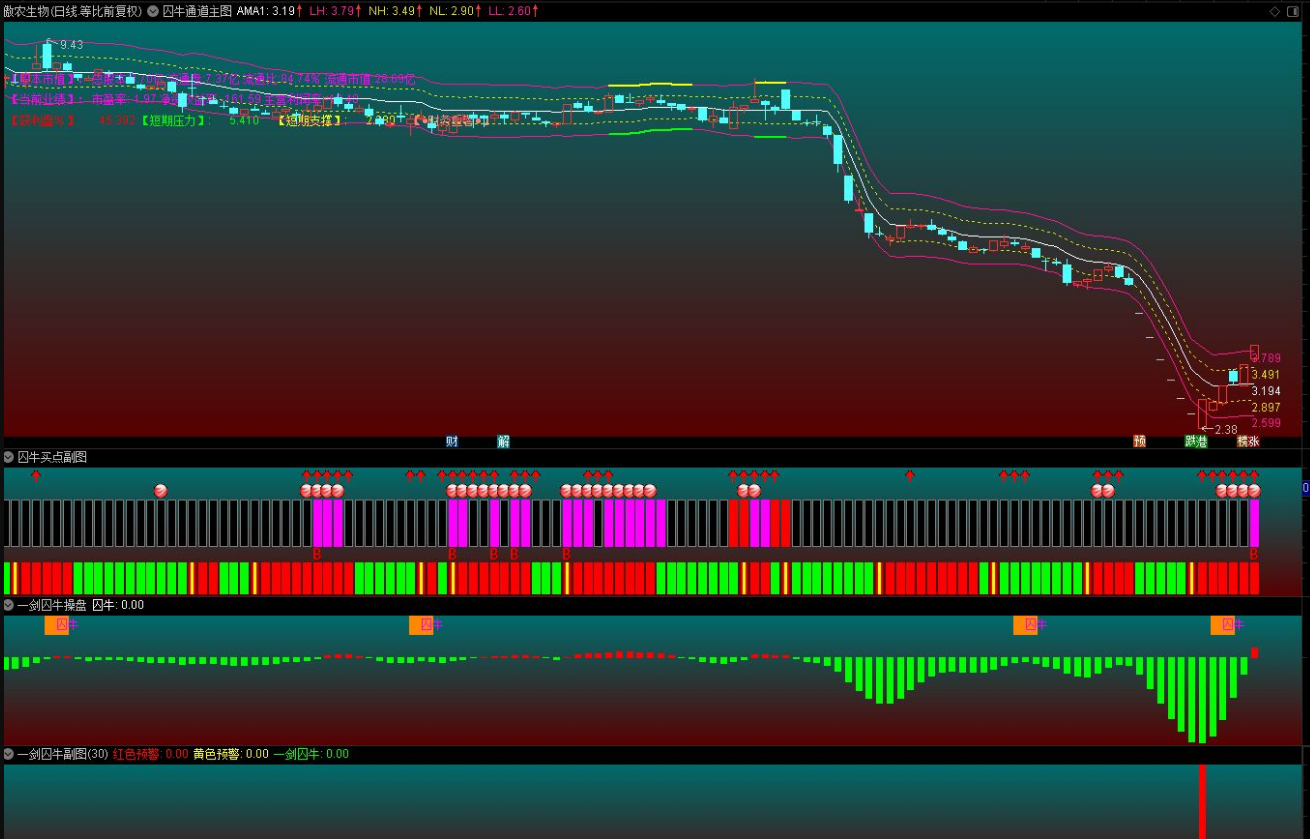Click the 9.43 high price label
The height and width of the screenshot is (839, 1310).
[x=71, y=45]
